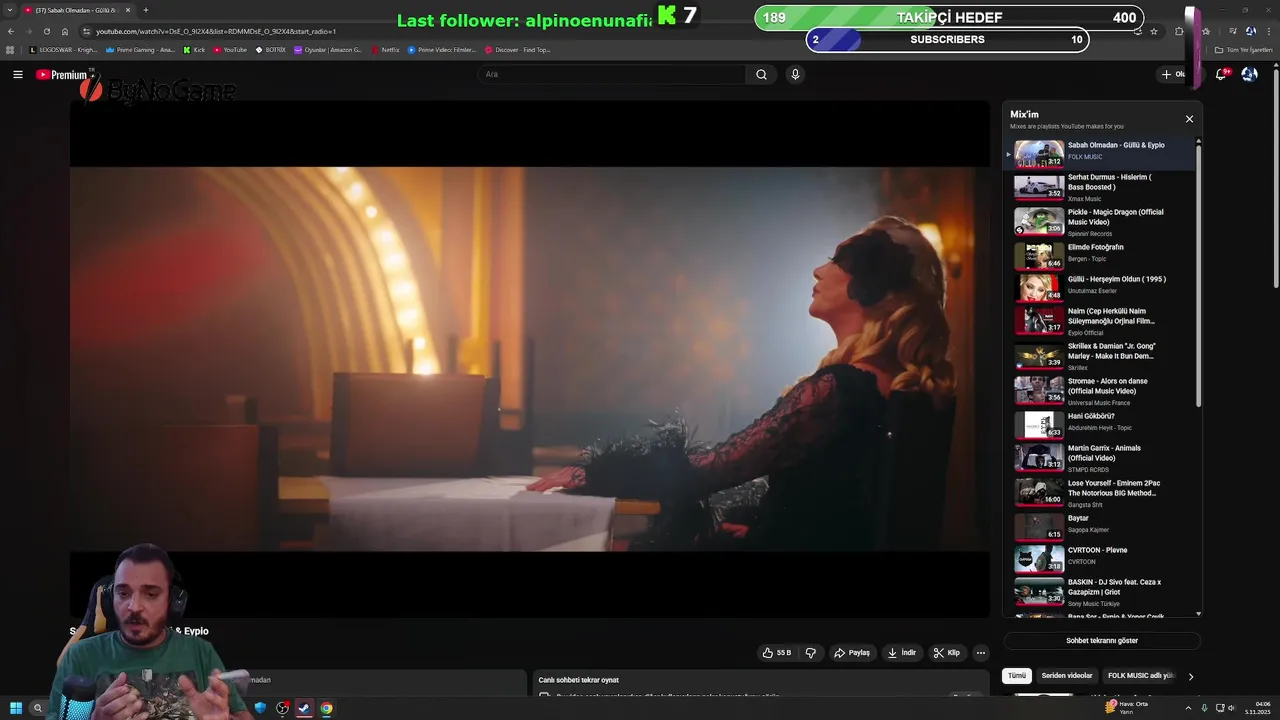Screen dimensions: 1280x720
Task: Open the Kick bookmark
Action: coord(194,50)
